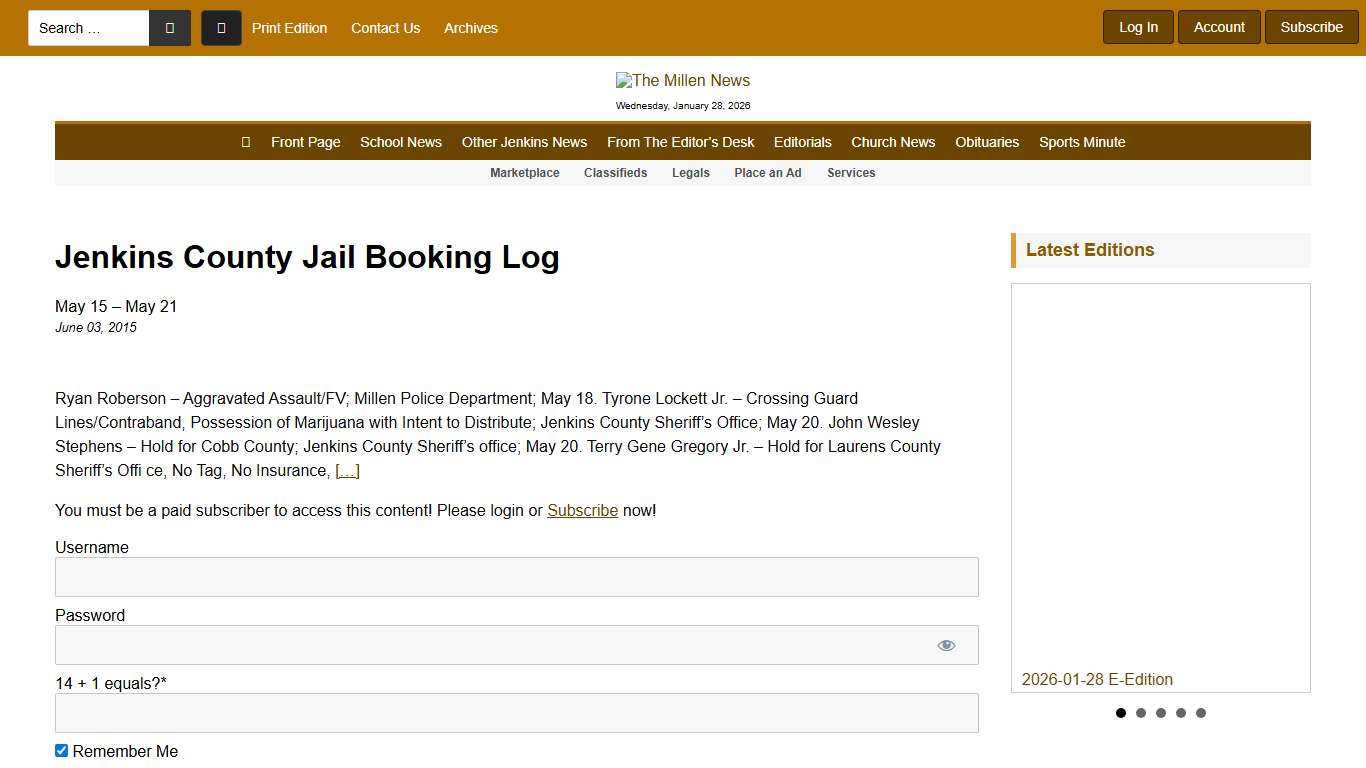This screenshot has height=768, width=1366.
Task: Open the 2026-01-28 E-Edition
Action: tap(1097, 679)
